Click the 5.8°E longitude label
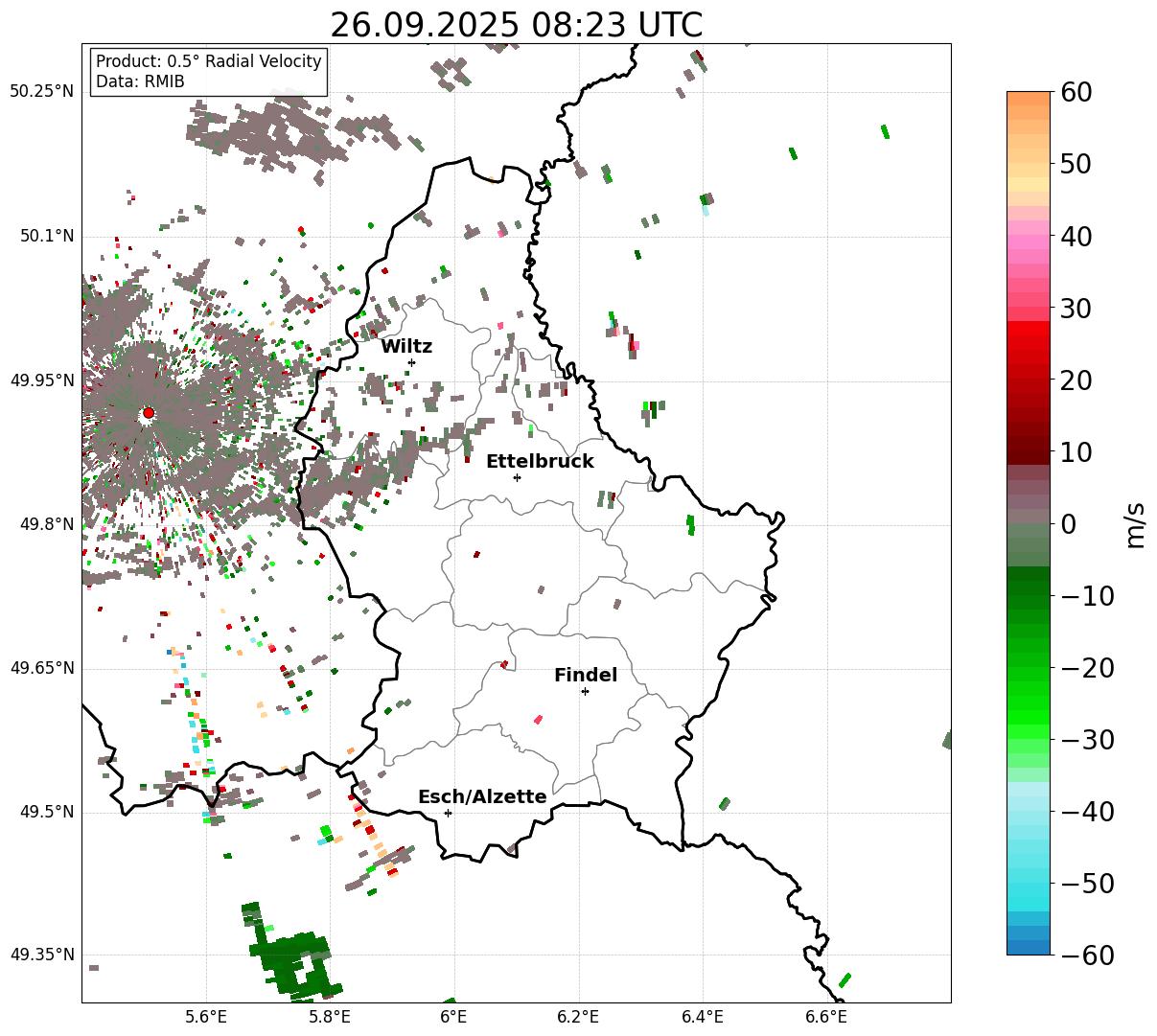Screen dimensions: 1157x1036 click(330, 1017)
